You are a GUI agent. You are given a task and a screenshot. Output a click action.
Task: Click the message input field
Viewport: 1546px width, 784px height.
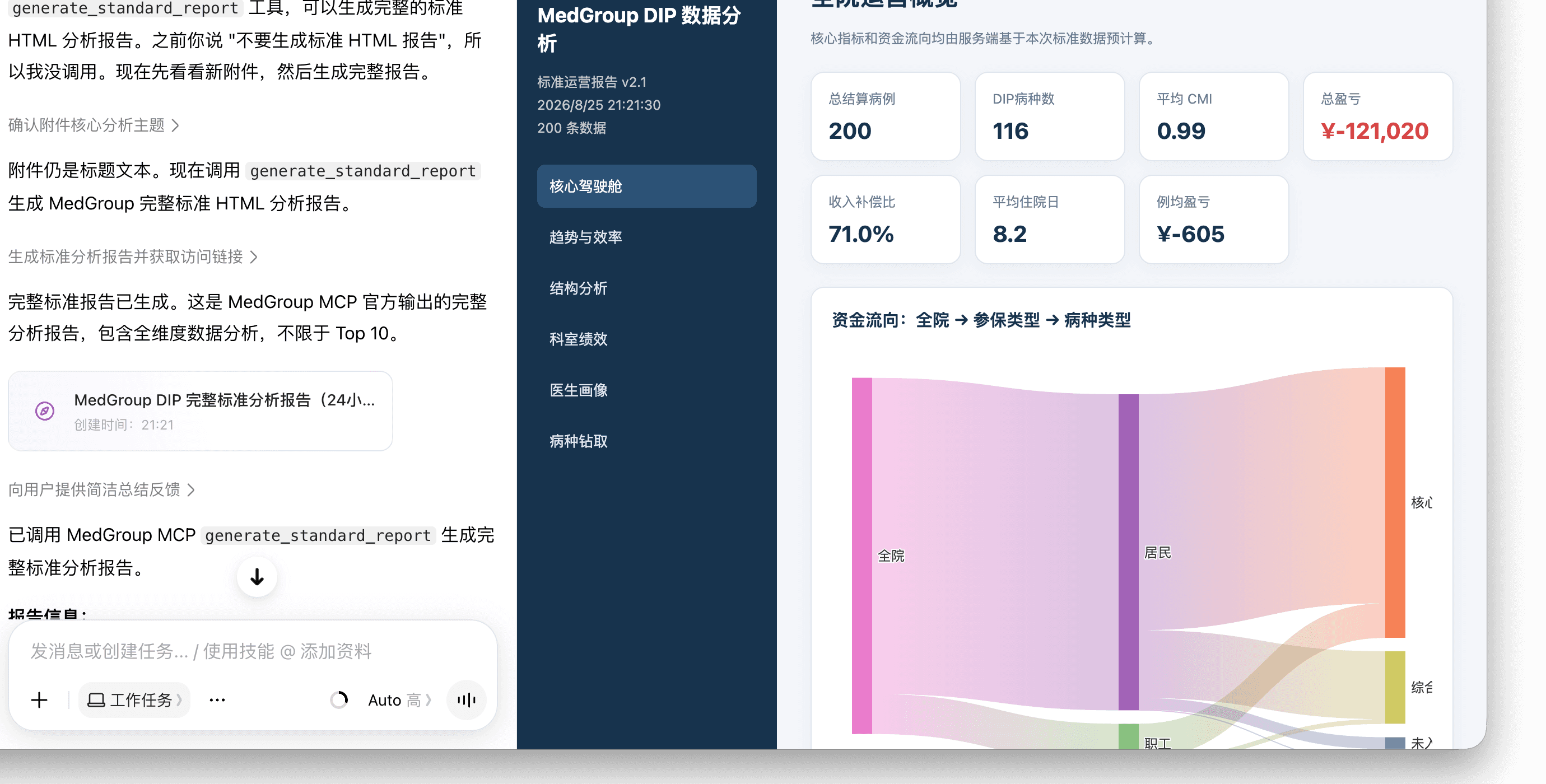tap(253, 651)
